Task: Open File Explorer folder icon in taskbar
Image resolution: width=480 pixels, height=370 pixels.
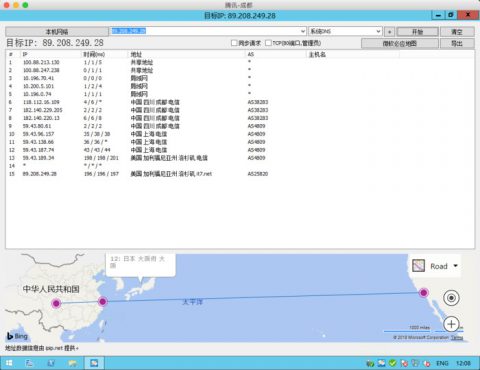Action: tap(72, 363)
